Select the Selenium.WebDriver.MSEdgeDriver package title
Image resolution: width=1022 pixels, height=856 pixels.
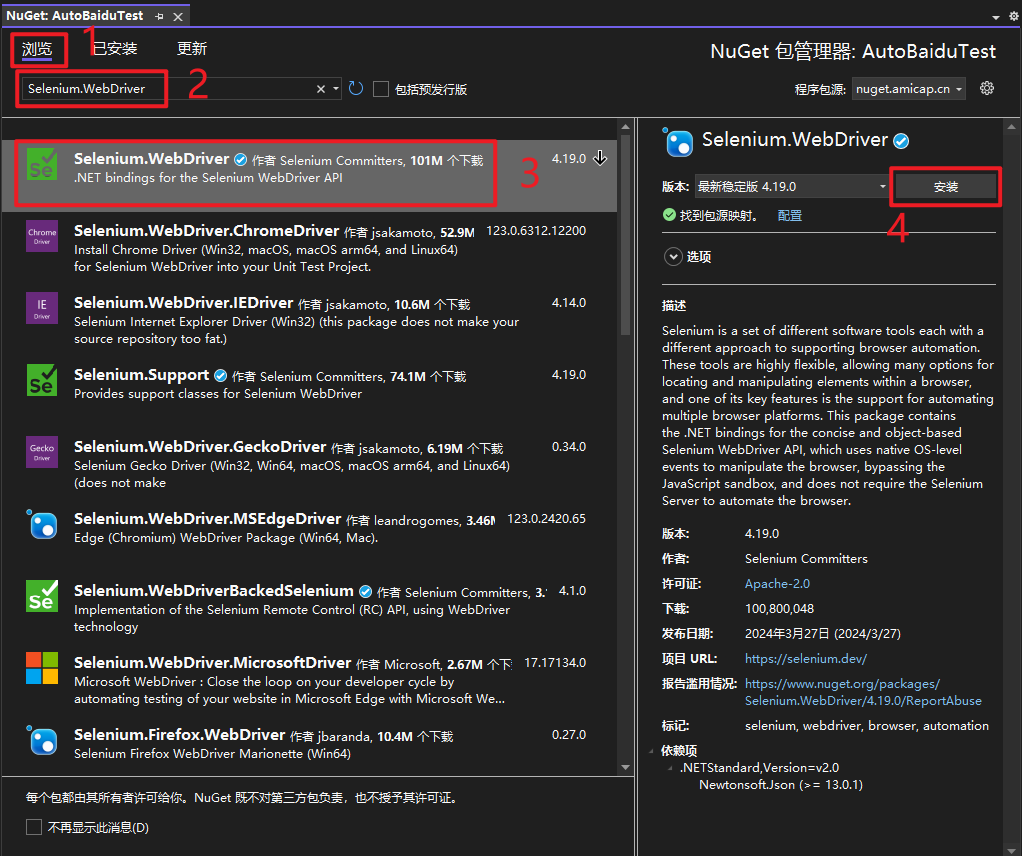(x=208, y=519)
